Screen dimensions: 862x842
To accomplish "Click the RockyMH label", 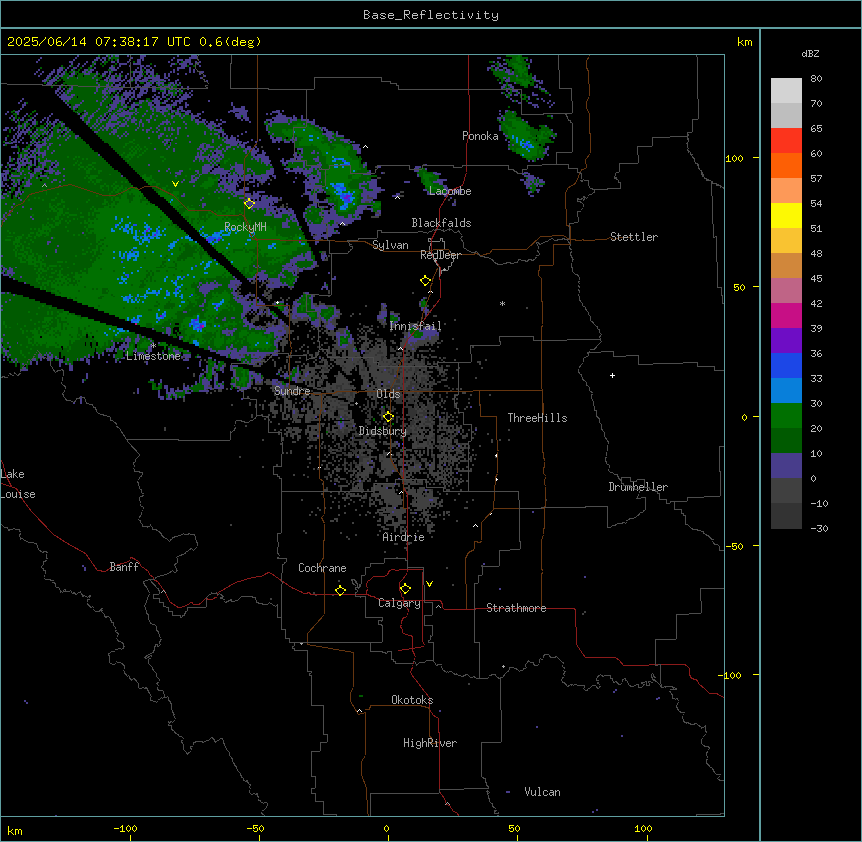I will point(245,227).
